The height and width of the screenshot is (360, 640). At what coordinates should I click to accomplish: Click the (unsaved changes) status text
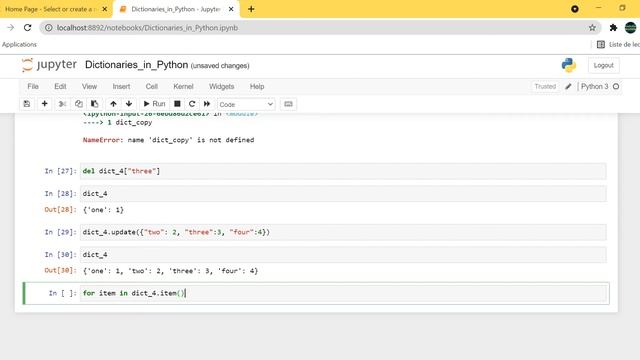tap(220, 66)
